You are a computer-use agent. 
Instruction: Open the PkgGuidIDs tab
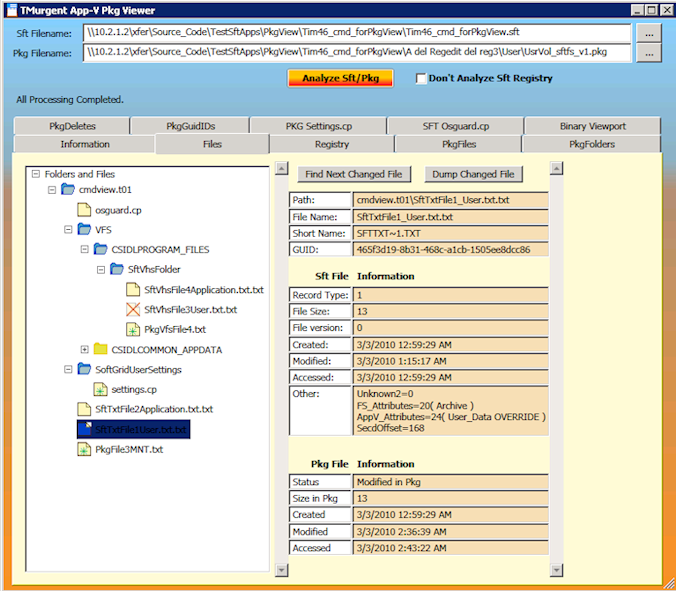click(191, 126)
